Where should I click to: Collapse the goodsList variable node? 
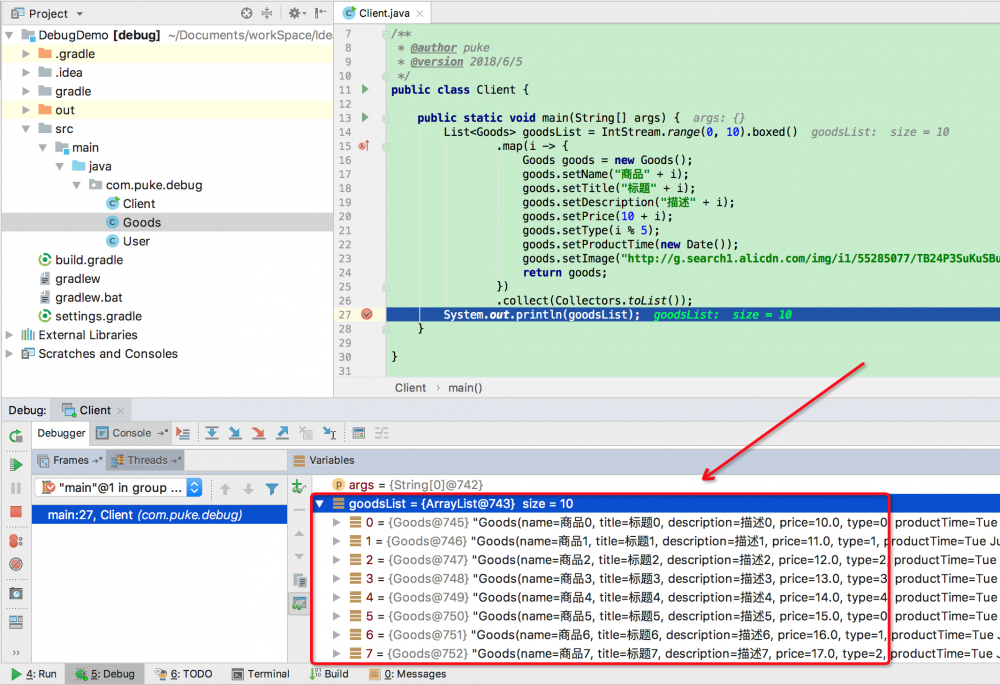[x=320, y=503]
